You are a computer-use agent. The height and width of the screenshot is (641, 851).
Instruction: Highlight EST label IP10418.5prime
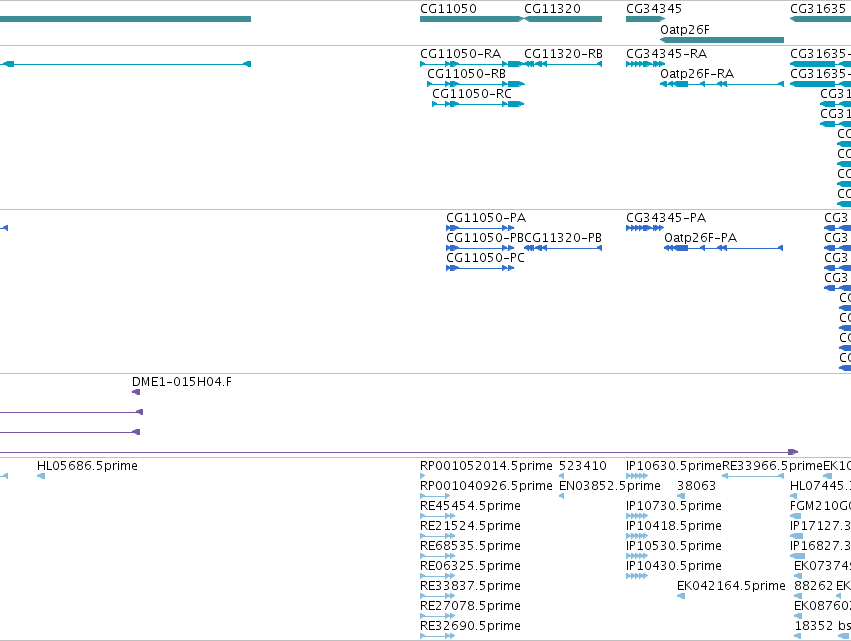click(x=674, y=526)
